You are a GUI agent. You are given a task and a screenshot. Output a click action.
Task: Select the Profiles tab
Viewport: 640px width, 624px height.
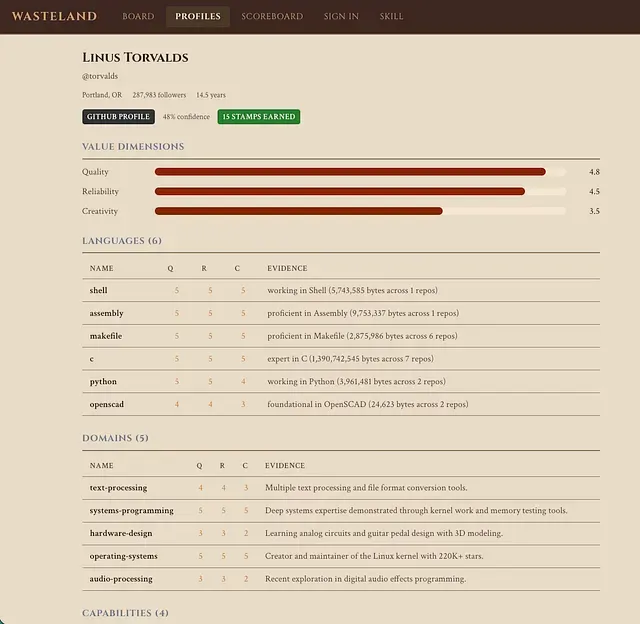(198, 17)
